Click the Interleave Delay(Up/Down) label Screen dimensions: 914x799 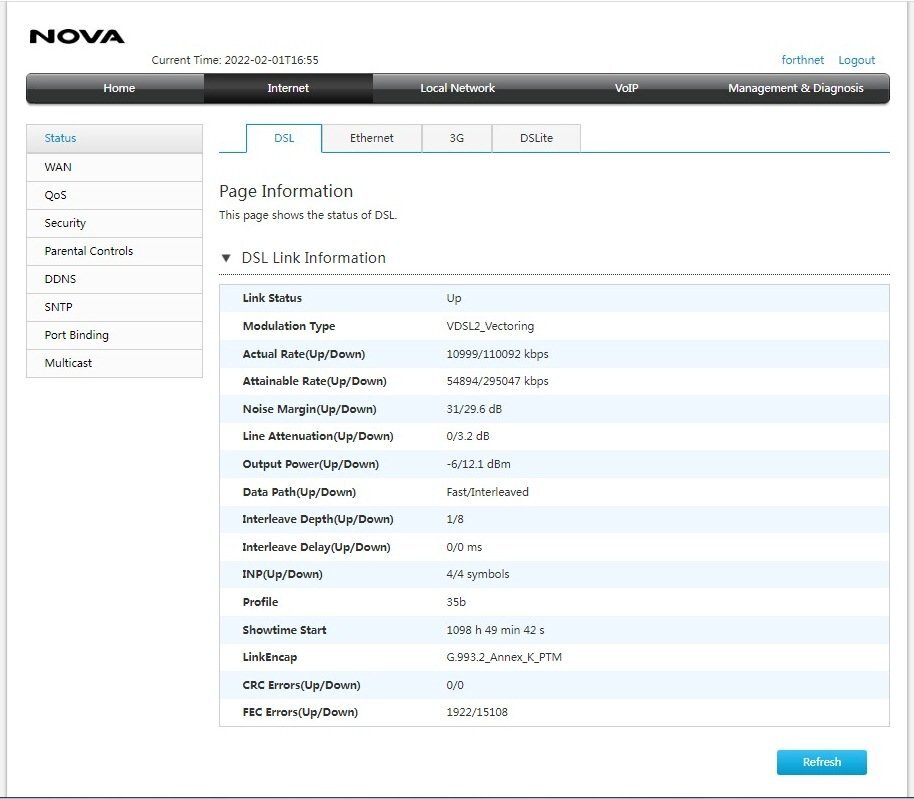317,547
